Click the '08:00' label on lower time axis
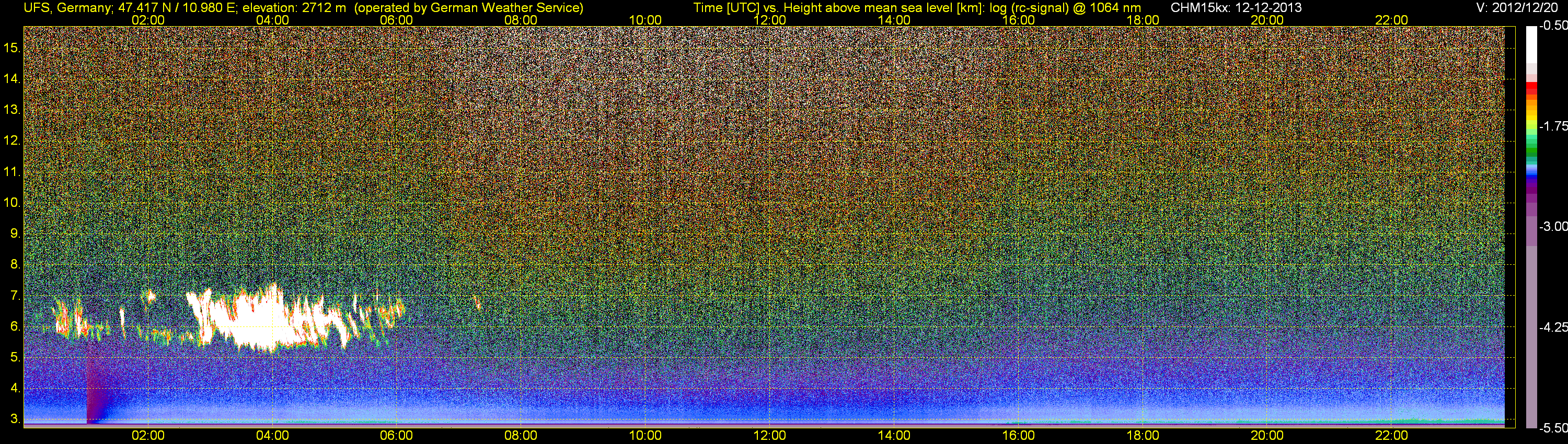This screenshot has width=1568, height=444. [521, 436]
